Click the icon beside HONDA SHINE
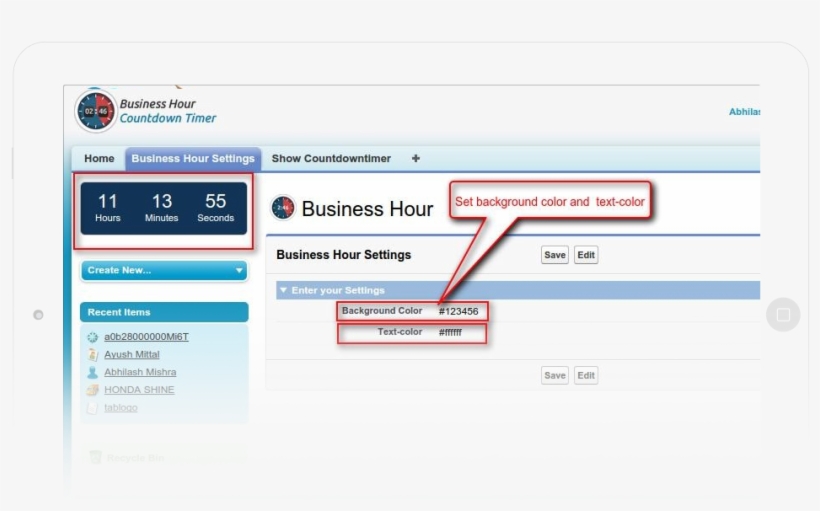The image size is (820, 511). (x=93, y=390)
